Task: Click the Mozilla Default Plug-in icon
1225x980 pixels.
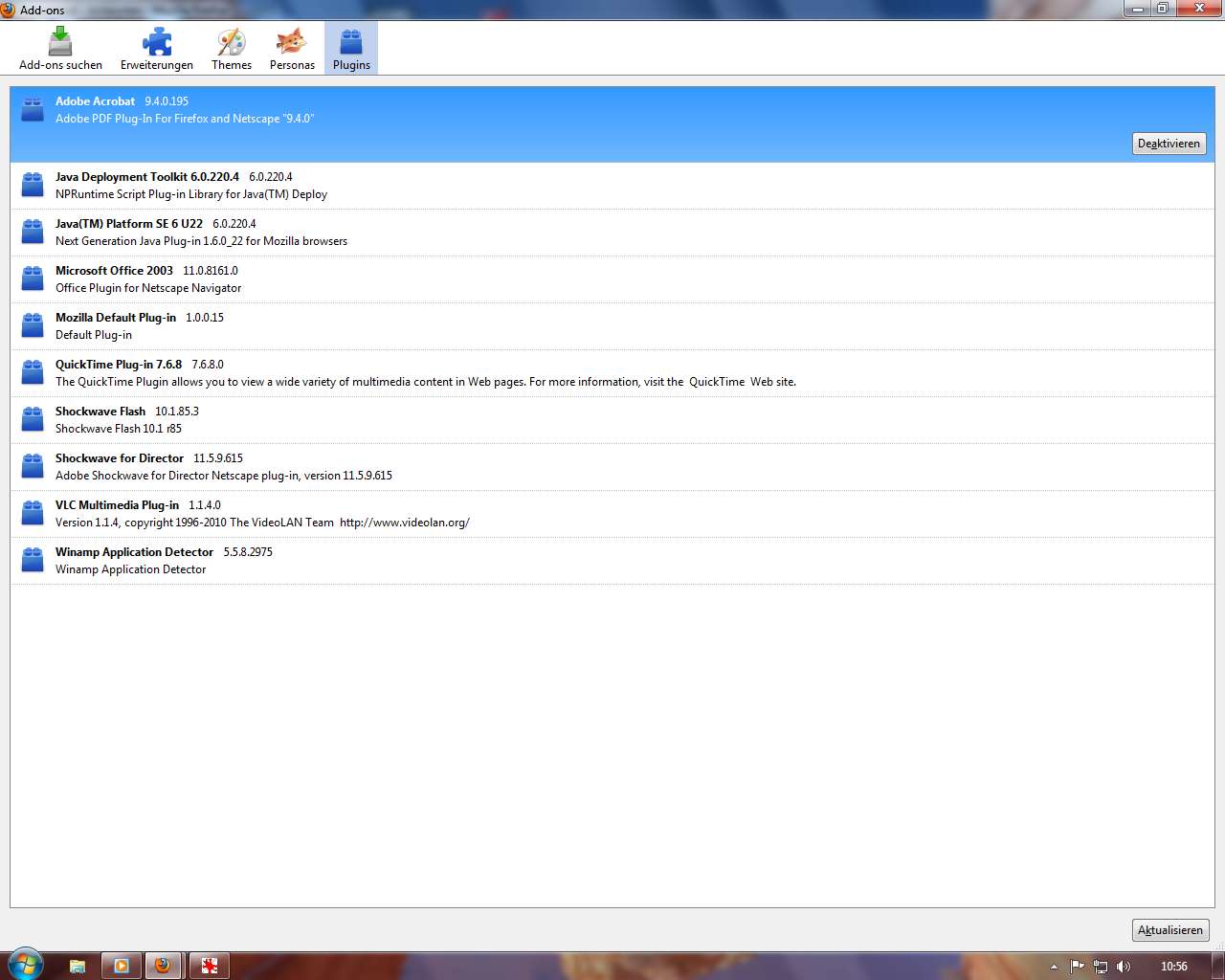Action: 33,325
